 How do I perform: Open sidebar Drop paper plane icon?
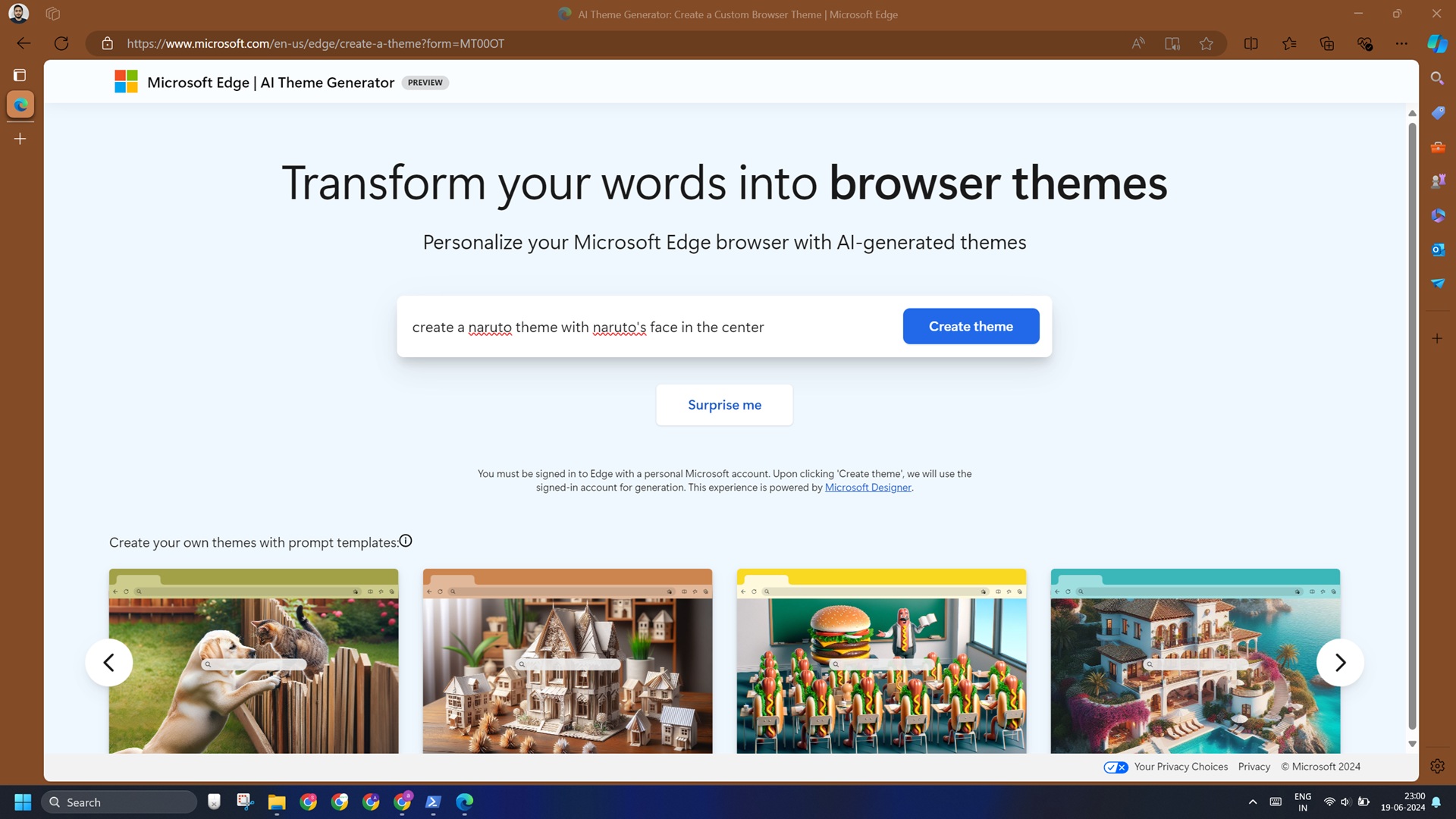click(1438, 283)
